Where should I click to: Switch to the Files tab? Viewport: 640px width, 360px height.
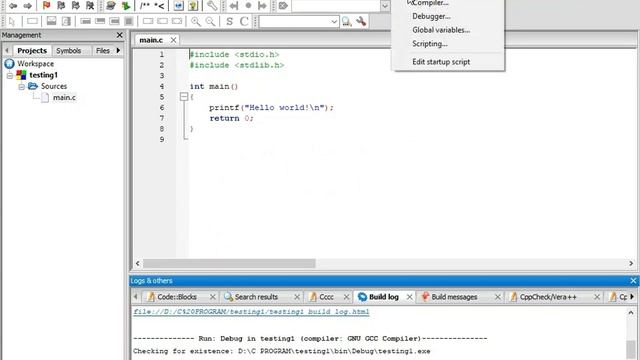pyautogui.click(x=103, y=51)
